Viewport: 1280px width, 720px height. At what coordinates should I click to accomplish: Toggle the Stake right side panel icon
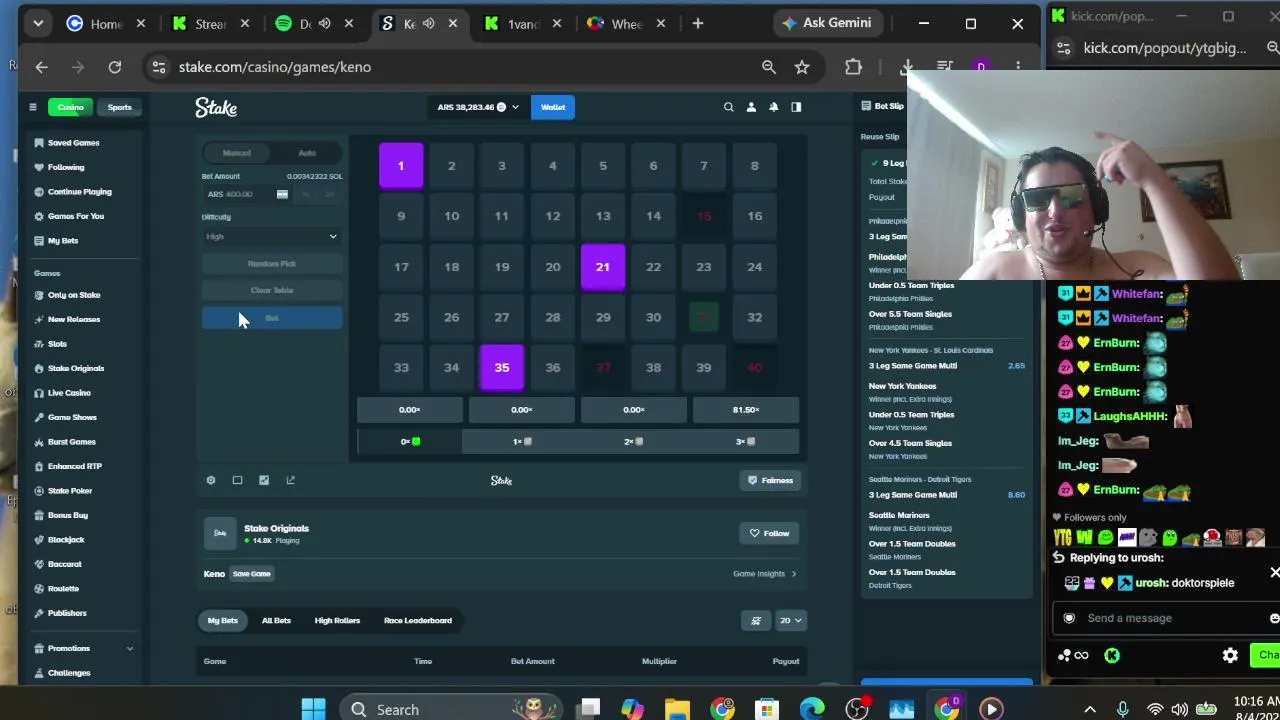796,107
